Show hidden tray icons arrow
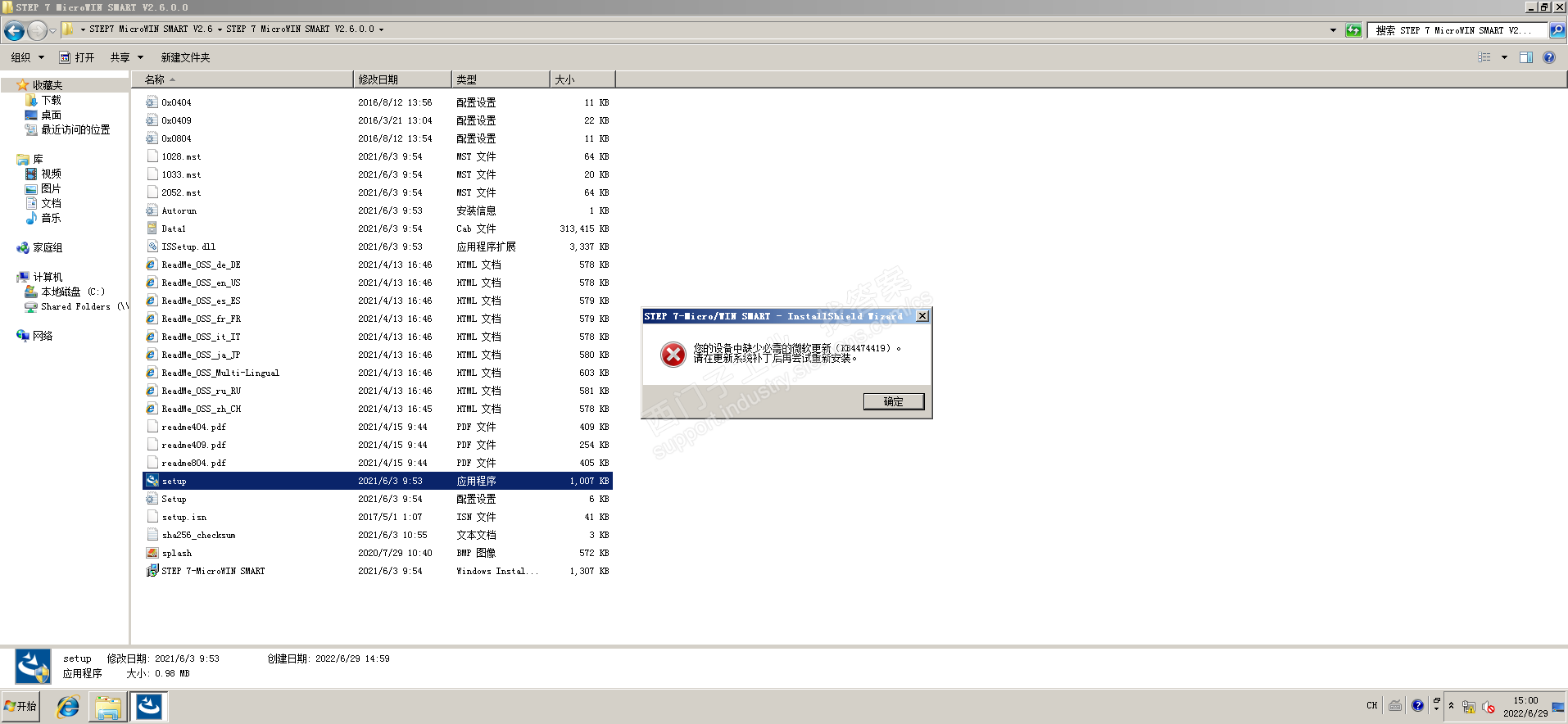Viewport: 1568px width, 724px height. (1451, 706)
